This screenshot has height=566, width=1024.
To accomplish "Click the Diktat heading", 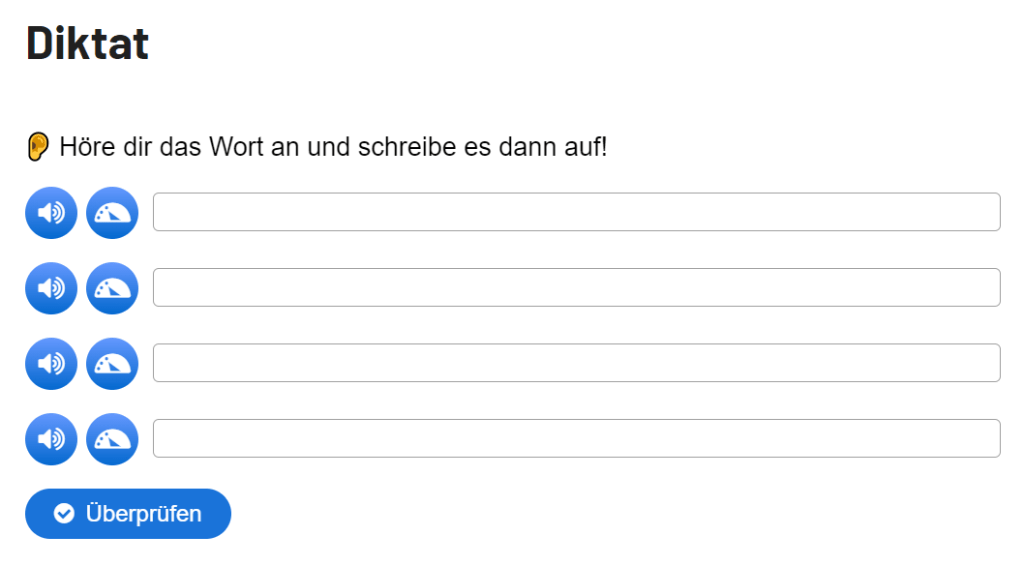I will (x=87, y=44).
